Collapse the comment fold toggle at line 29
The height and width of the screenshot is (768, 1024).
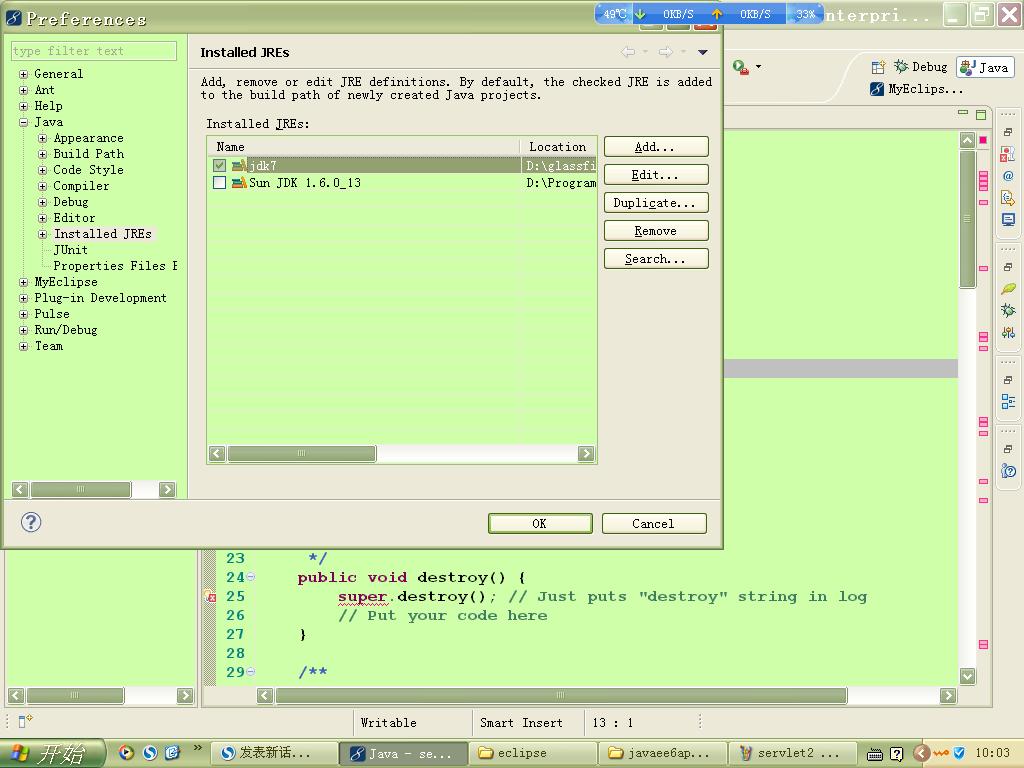[251, 671]
